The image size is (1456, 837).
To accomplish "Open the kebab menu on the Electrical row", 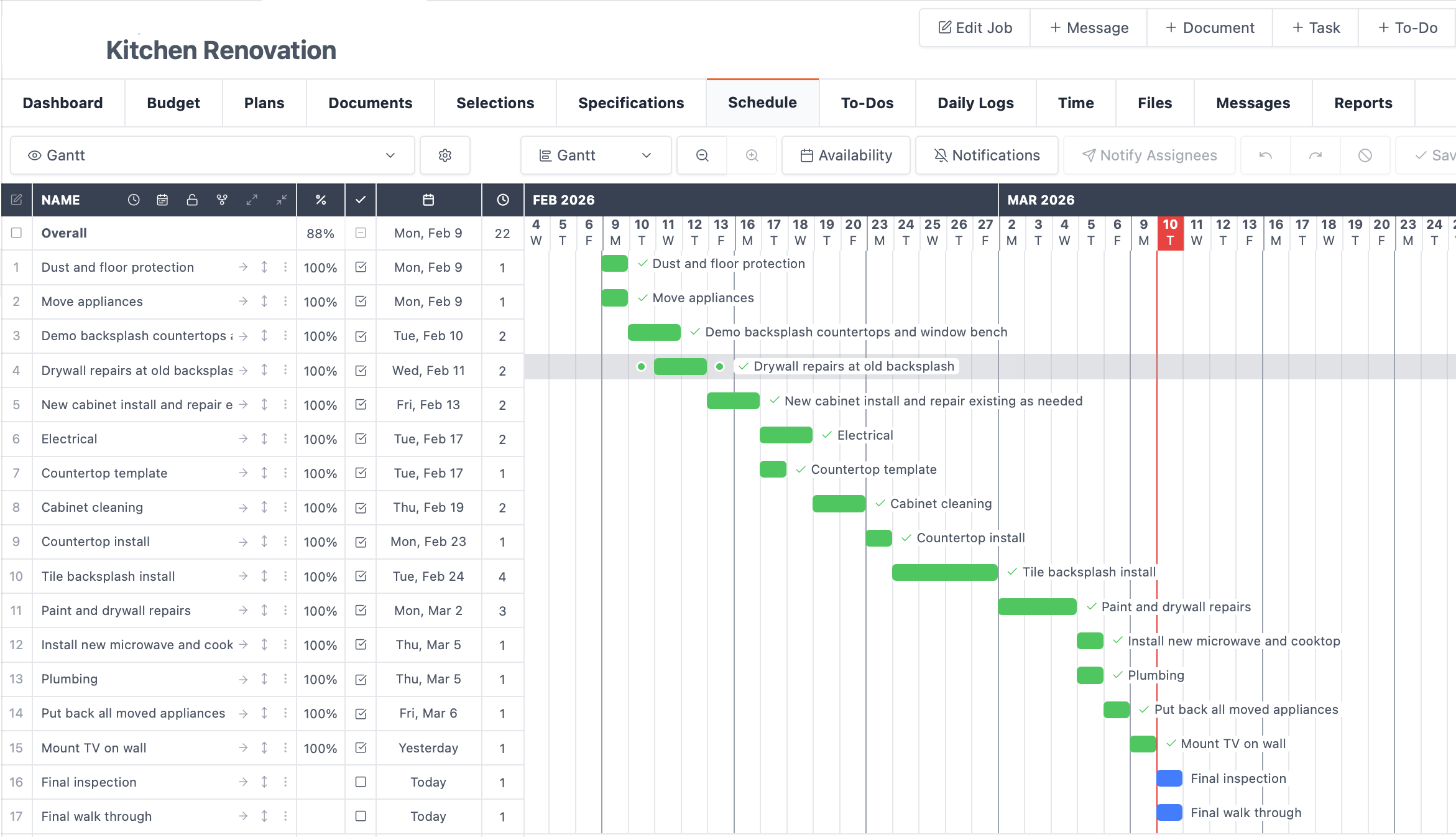I will 285,438.
